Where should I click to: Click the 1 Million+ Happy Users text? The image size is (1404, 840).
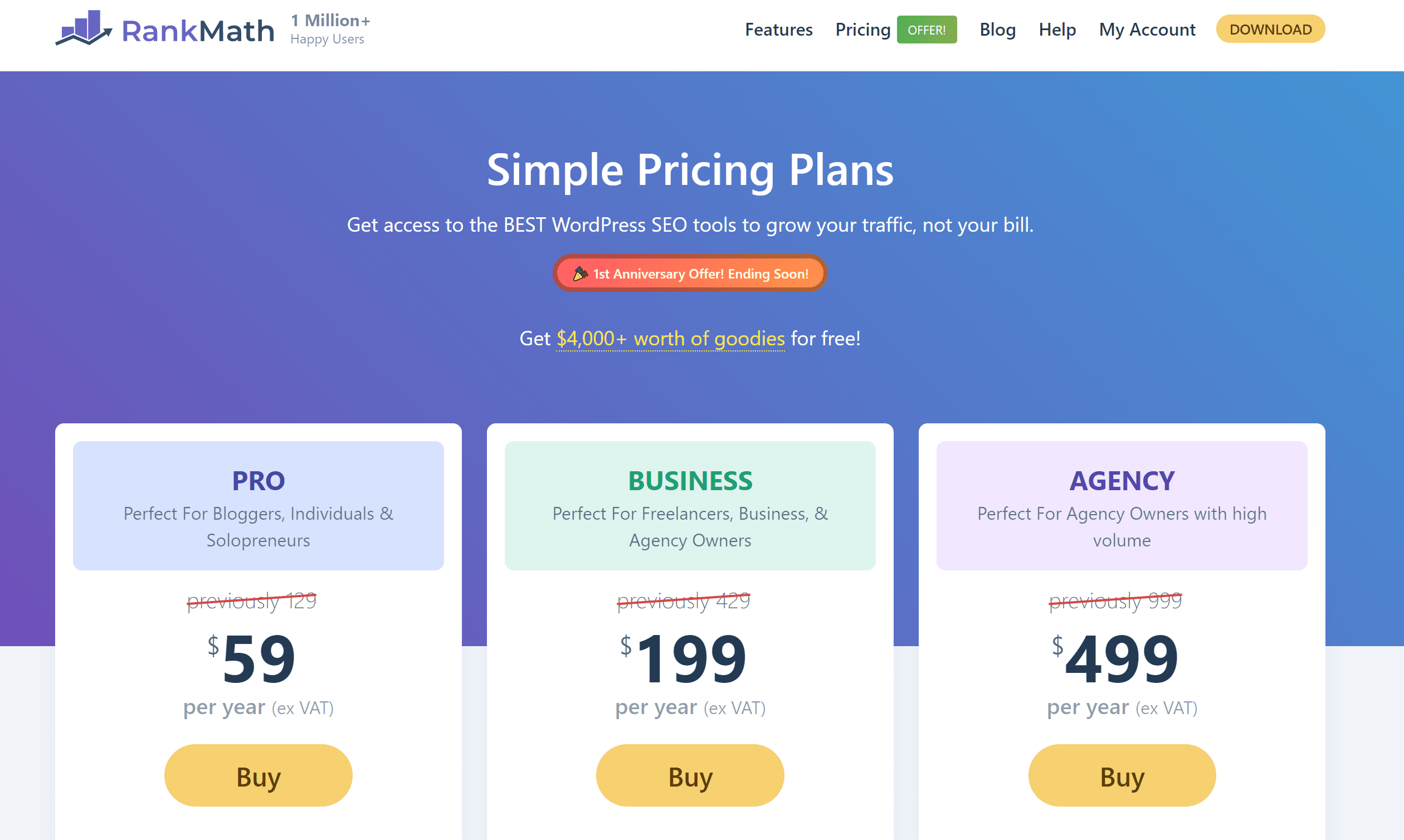click(x=330, y=28)
